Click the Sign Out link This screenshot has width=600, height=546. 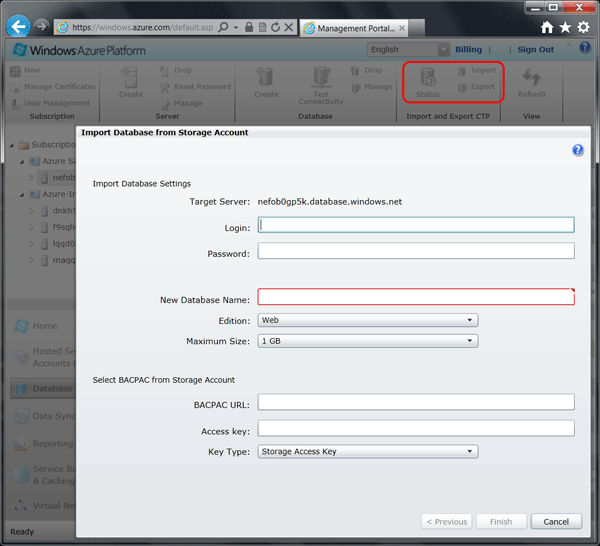click(535, 49)
